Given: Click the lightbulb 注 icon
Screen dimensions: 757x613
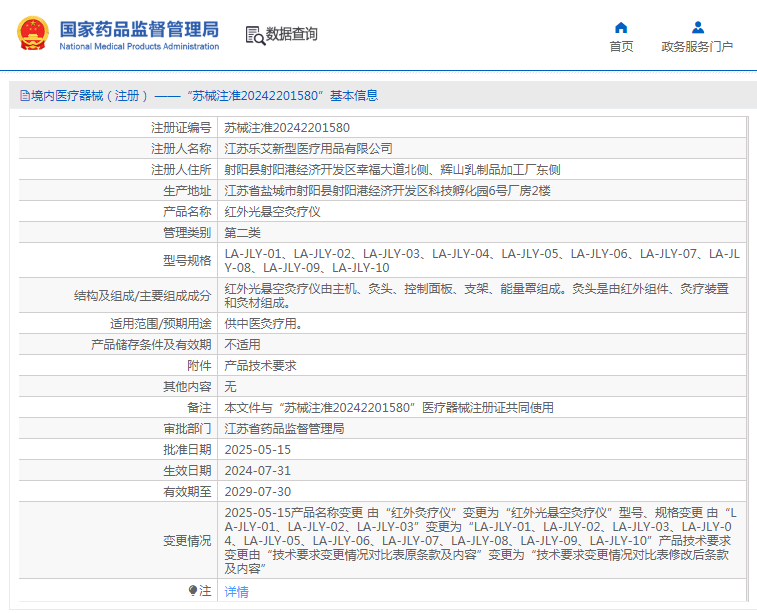Looking at the screenshot, I should point(193,590).
